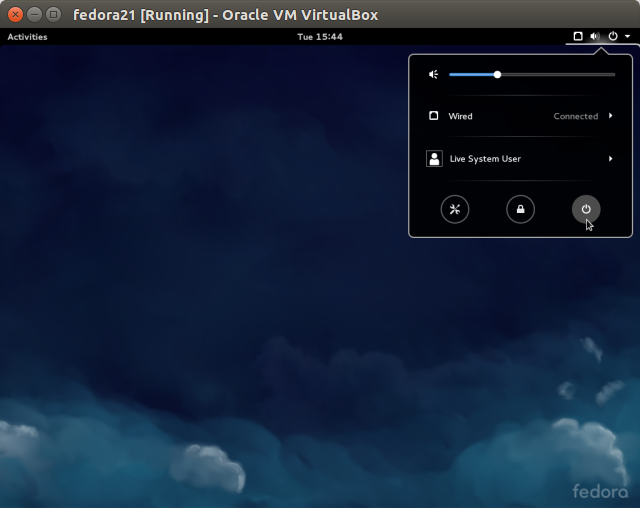Expand the Live System User submenu arrow

[x=611, y=159]
